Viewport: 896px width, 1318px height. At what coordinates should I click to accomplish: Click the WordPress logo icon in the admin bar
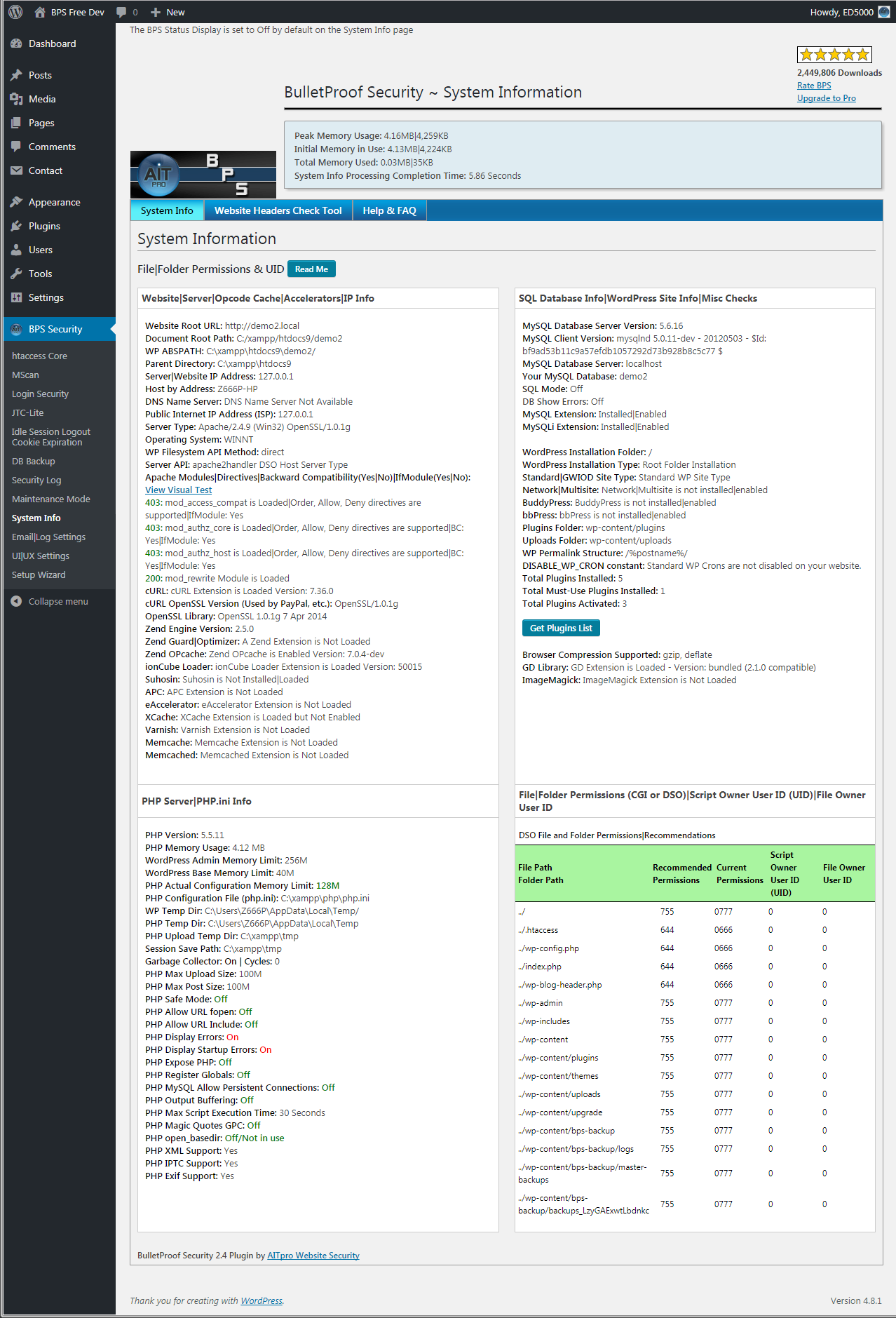click(15, 12)
